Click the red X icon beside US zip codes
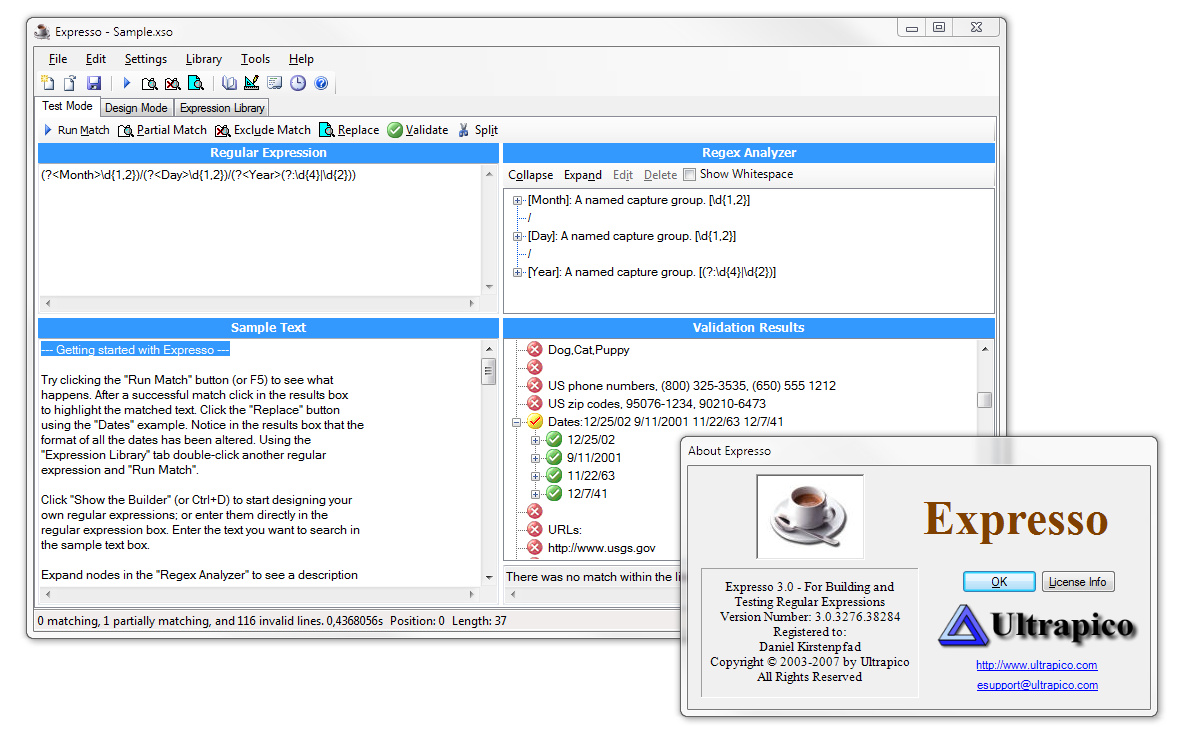The width and height of the screenshot is (1182, 736). (x=534, y=403)
